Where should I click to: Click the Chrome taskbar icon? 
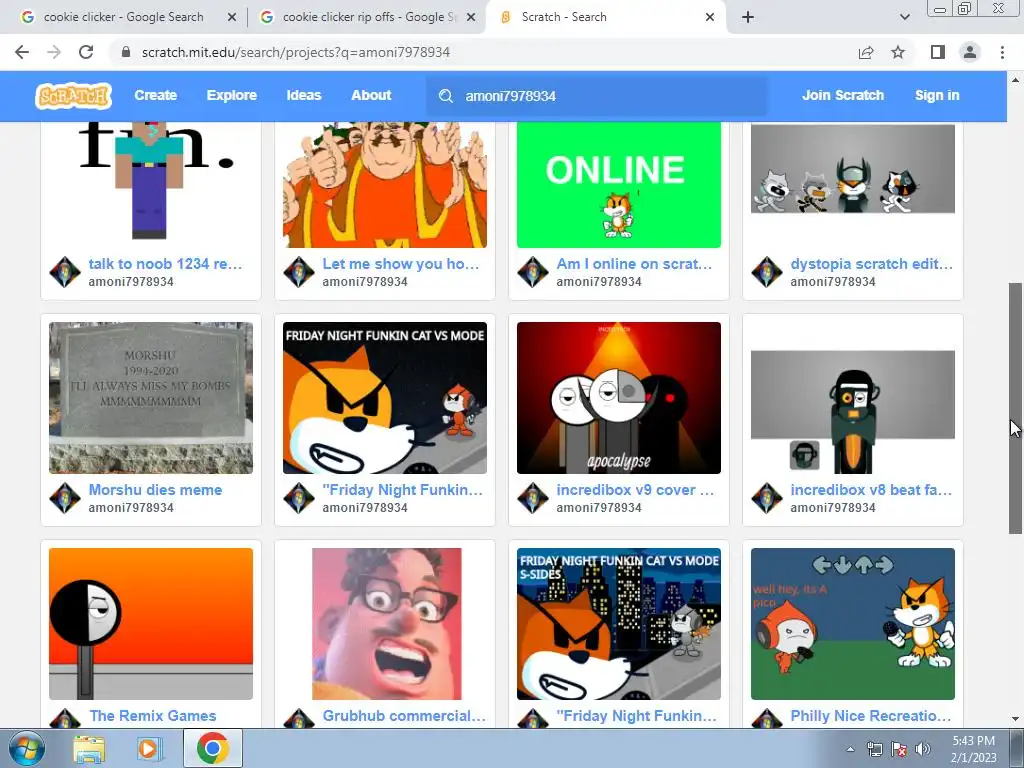[x=212, y=748]
